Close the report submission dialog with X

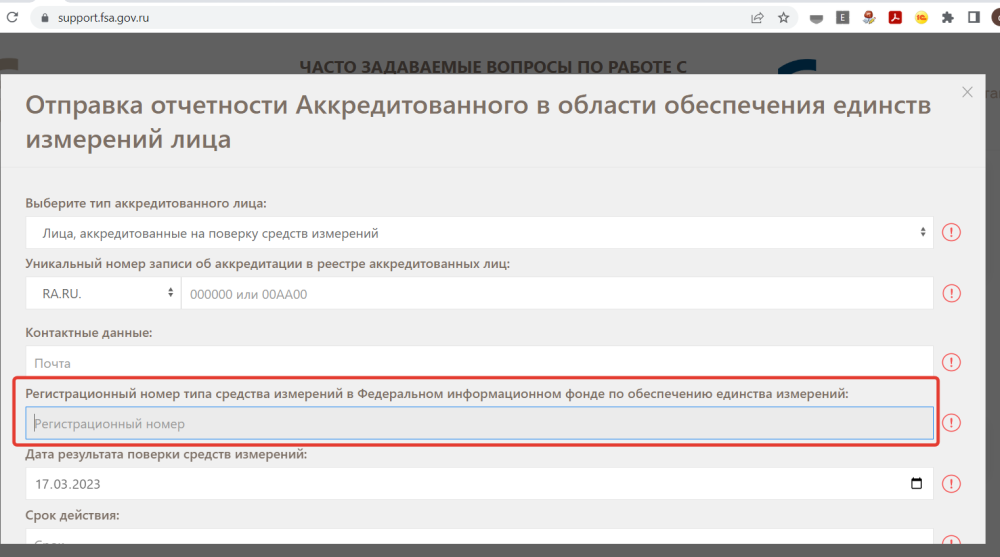[967, 92]
